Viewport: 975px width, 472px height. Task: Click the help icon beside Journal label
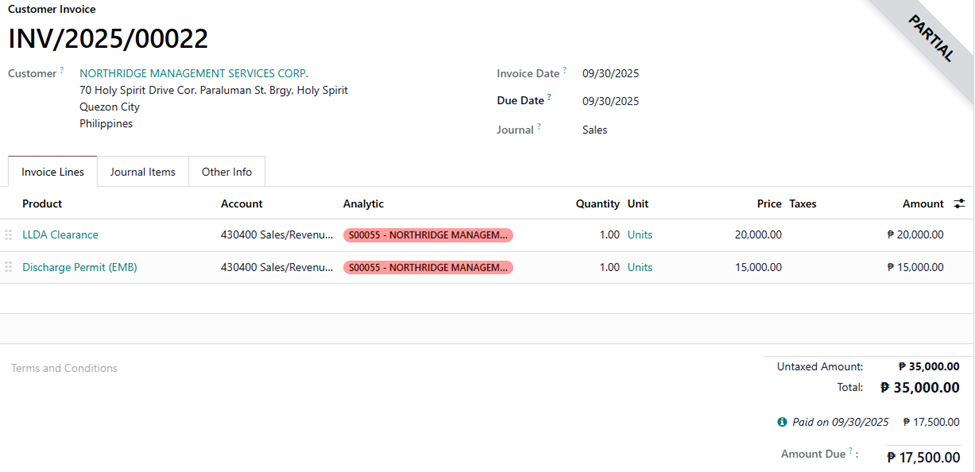click(x=539, y=127)
